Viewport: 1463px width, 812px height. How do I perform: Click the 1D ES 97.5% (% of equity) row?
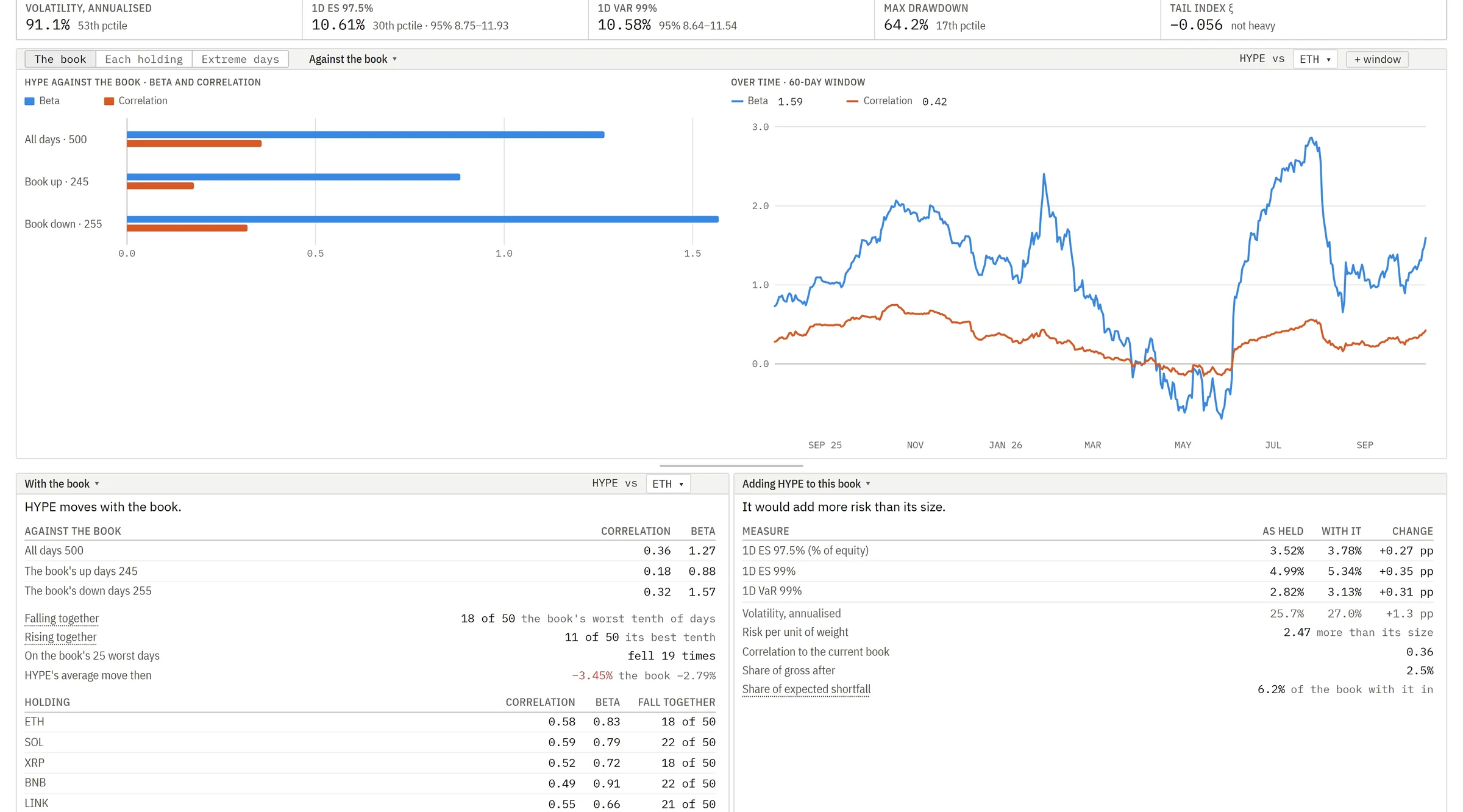click(1087, 550)
